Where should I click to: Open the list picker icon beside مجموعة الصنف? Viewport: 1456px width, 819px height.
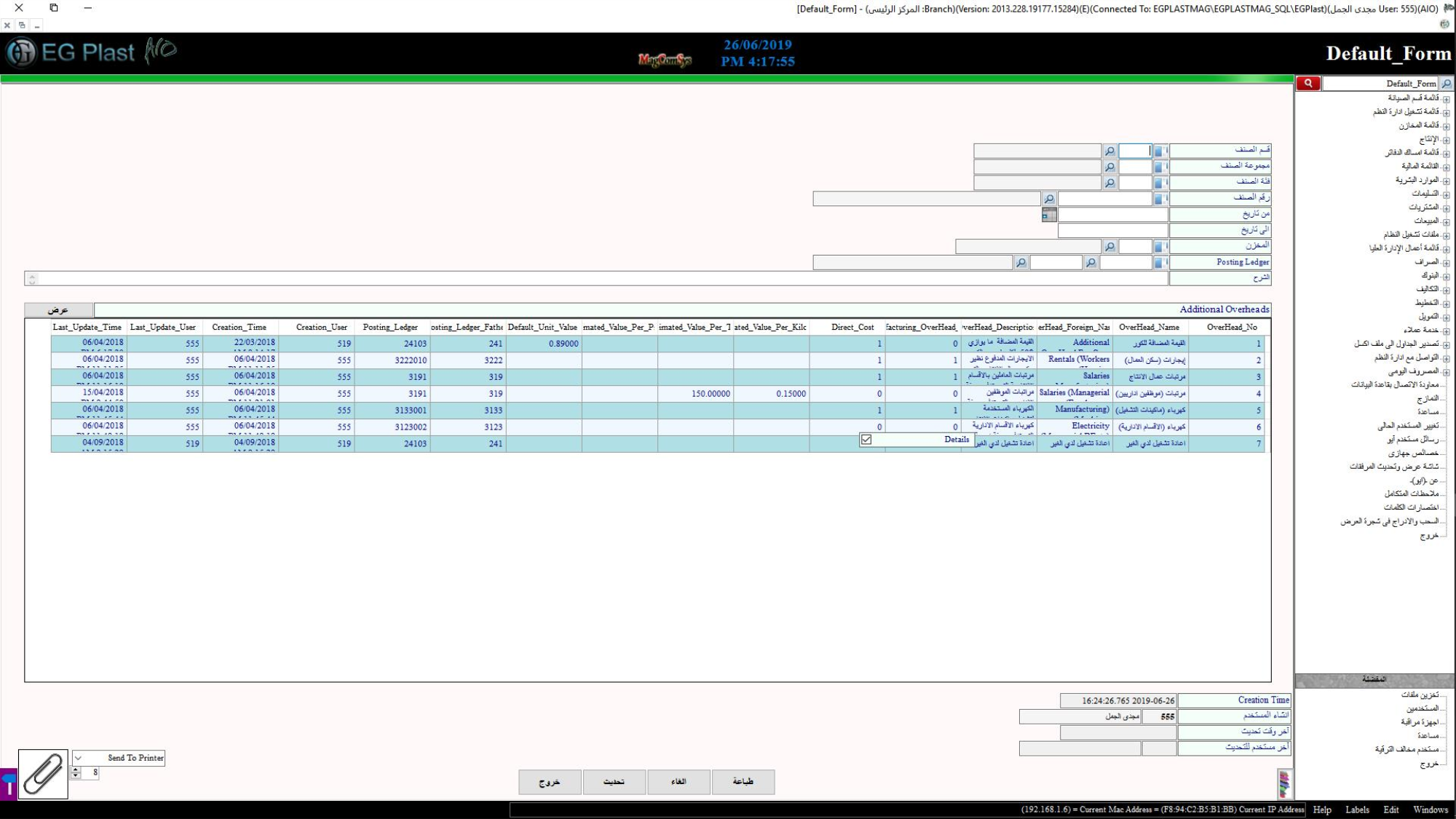tap(1160, 167)
